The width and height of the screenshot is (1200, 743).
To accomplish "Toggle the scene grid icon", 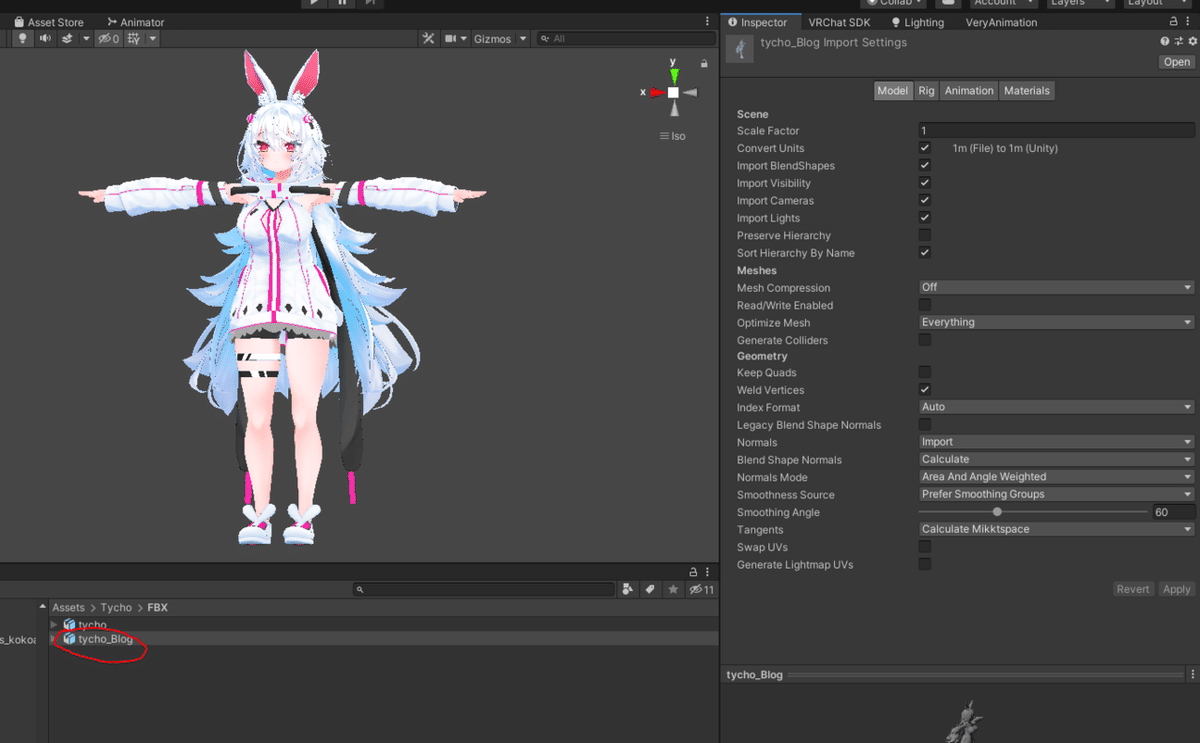I will [134, 38].
